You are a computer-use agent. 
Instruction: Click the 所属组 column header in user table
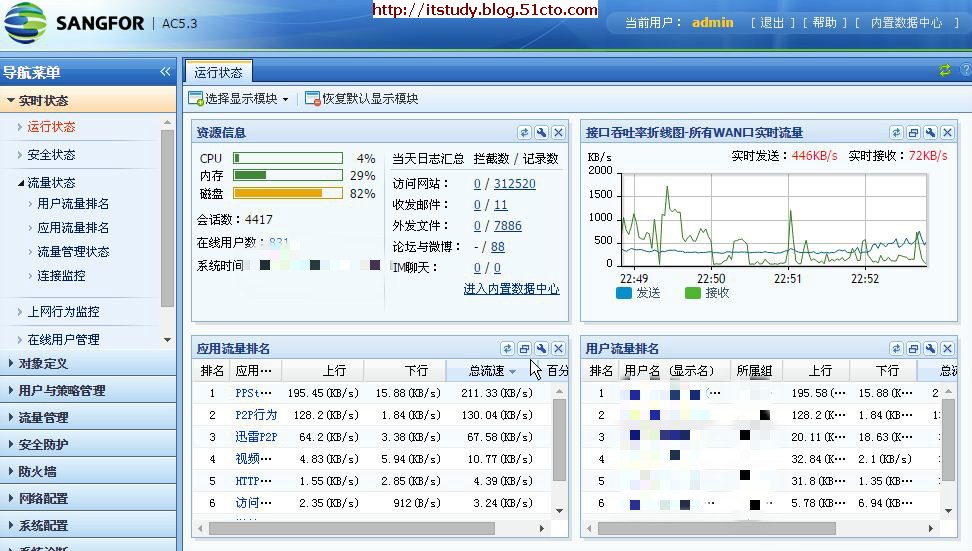(x=754, y=371)
